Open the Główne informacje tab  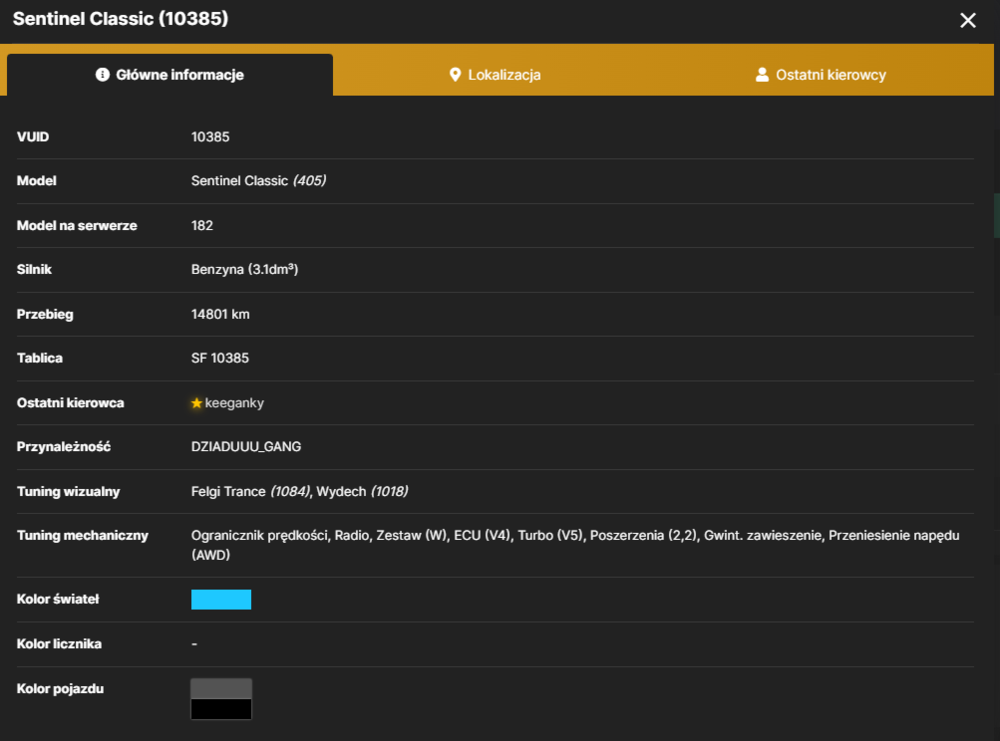click(170, 75)
